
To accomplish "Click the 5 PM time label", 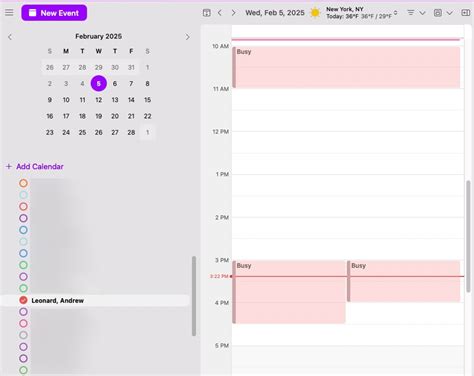I will [222, 346].
